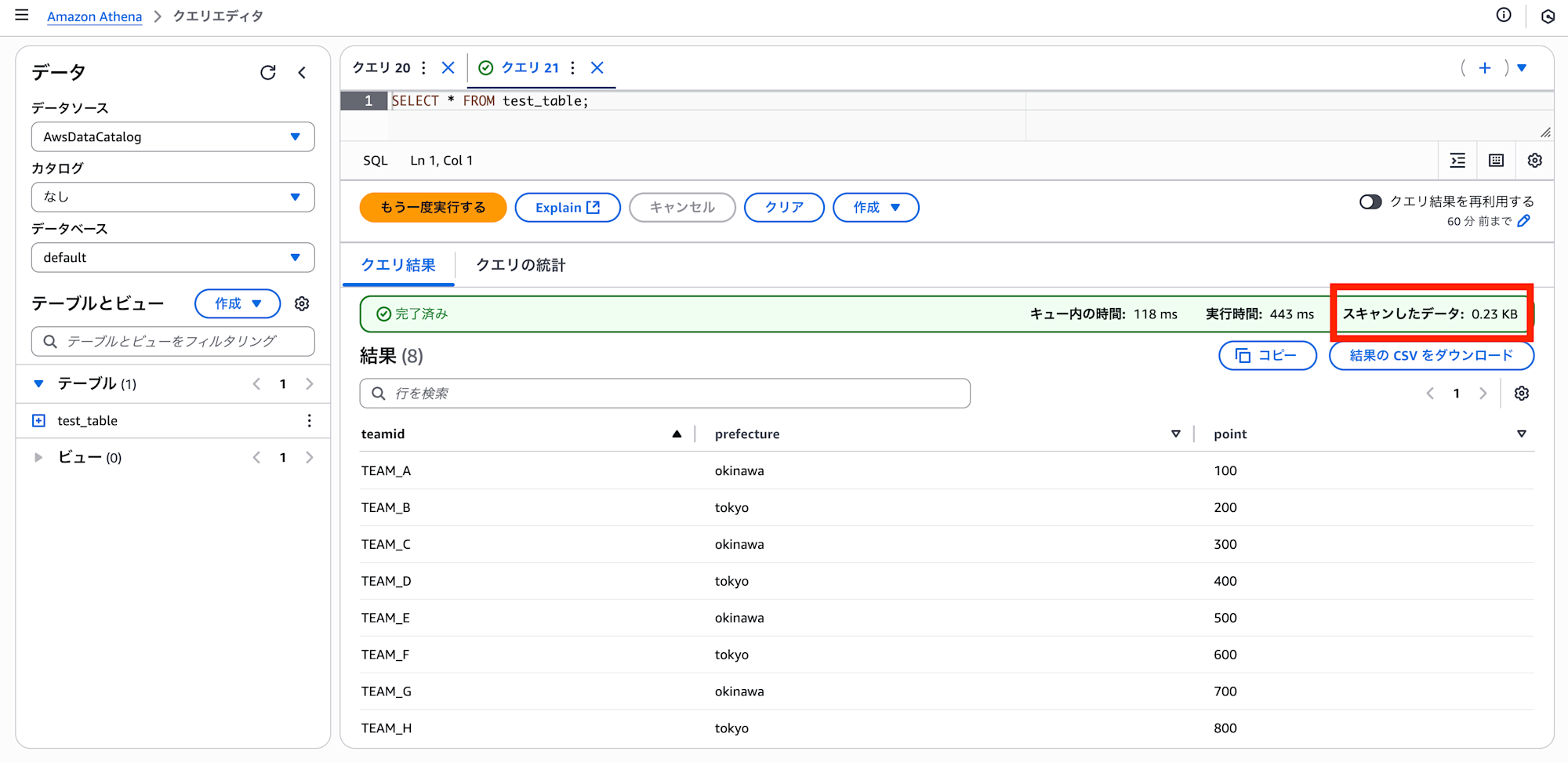
Task: Open tables and views settings gear
Action: [302, 303]
